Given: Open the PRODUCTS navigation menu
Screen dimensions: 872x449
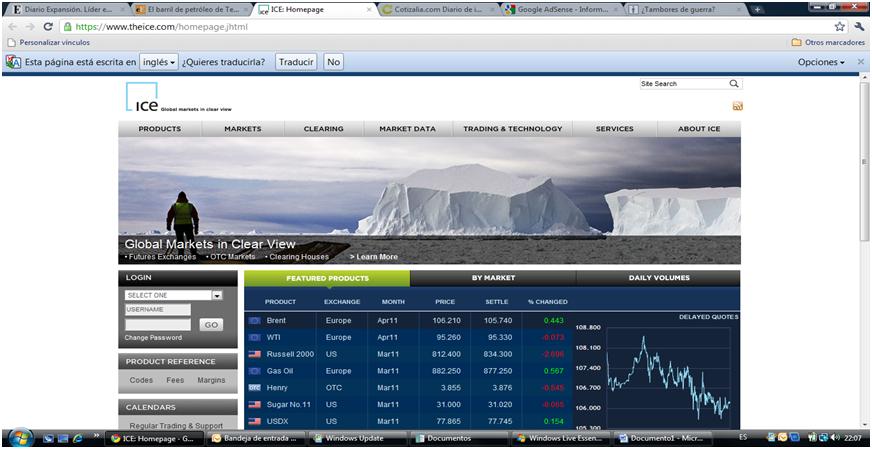Looking at the screenshot, I should [x=160, y=129].
